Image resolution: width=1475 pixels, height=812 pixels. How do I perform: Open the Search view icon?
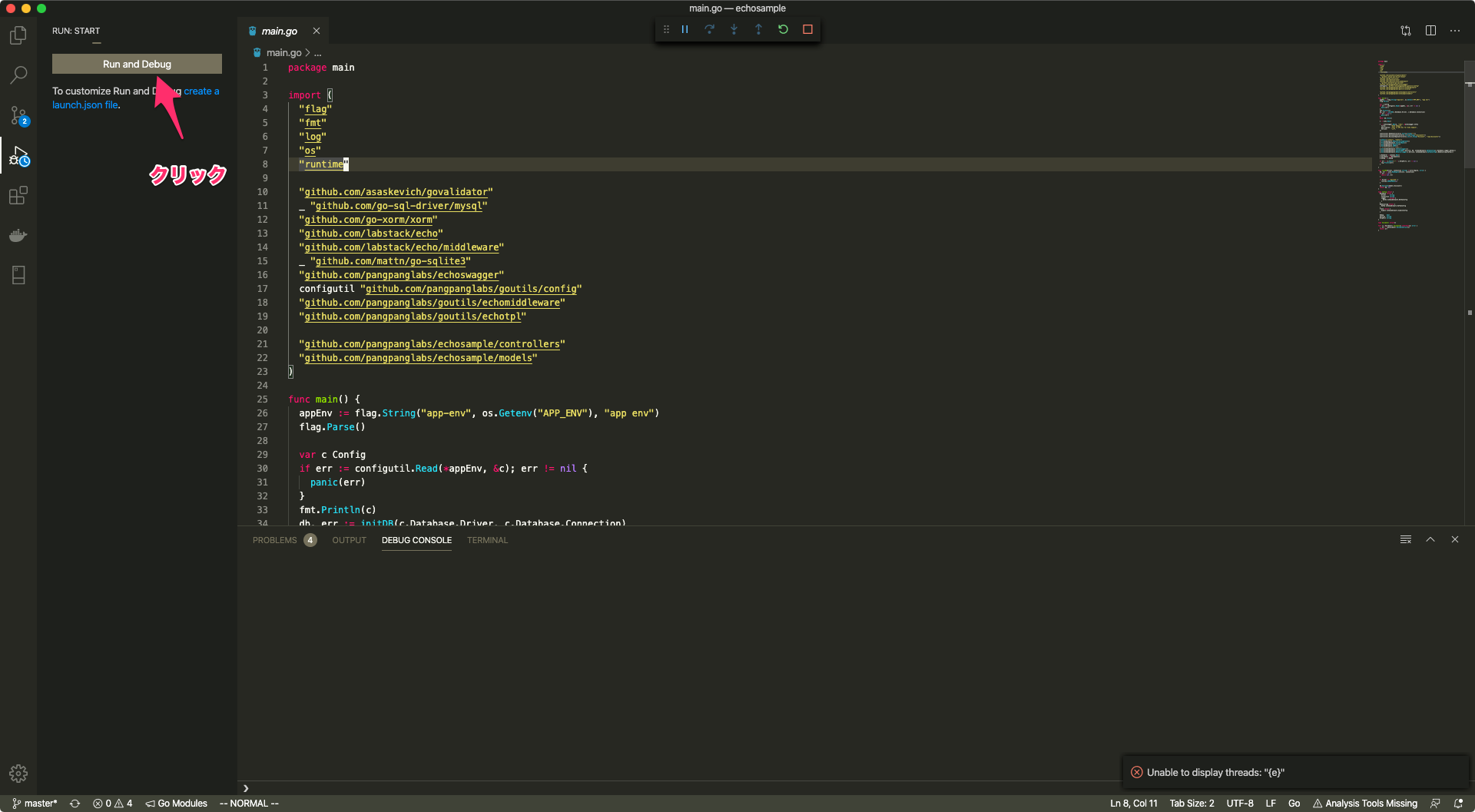pos(18,75)
